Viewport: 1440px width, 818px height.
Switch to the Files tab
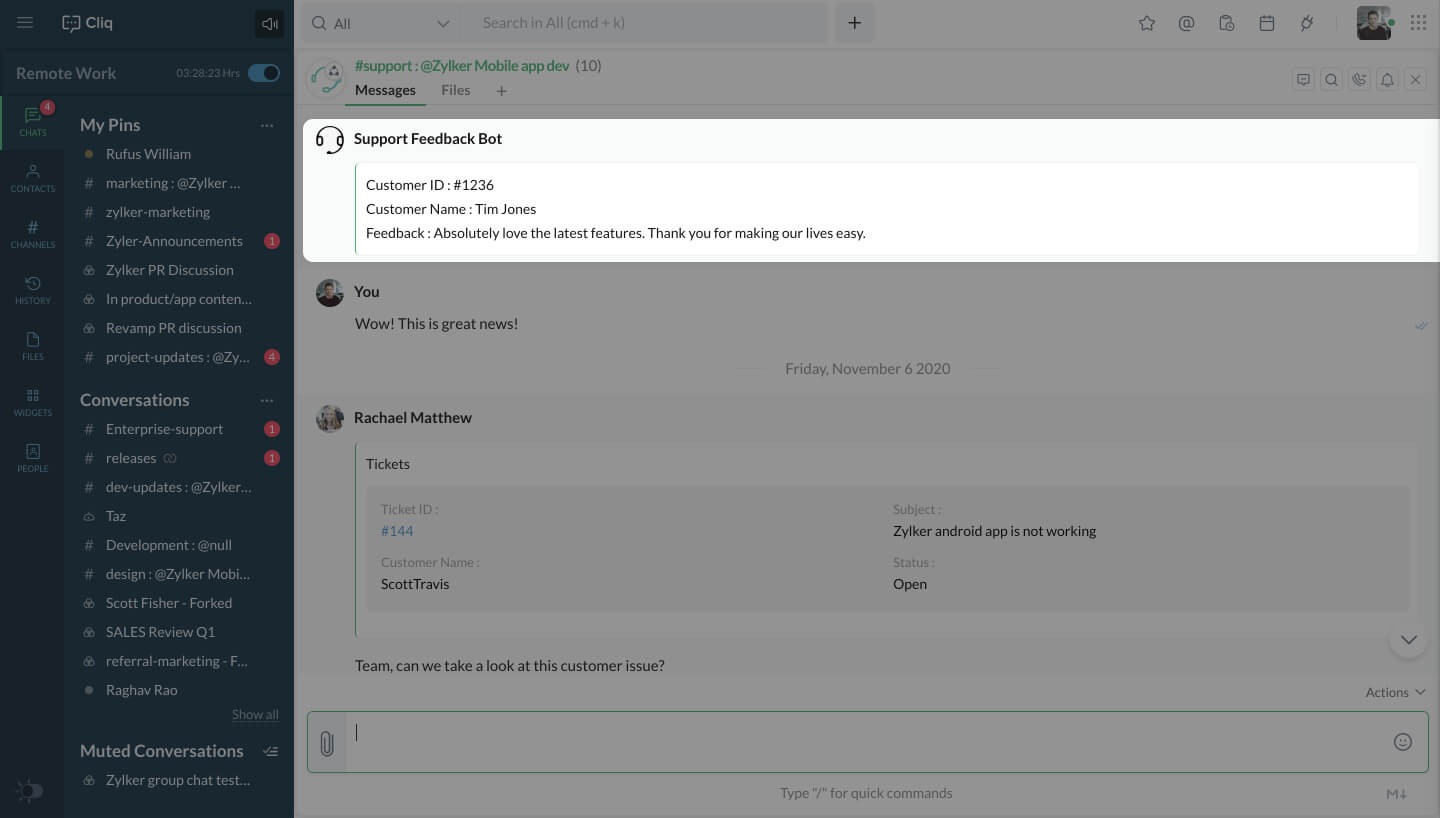coord(455,90)
